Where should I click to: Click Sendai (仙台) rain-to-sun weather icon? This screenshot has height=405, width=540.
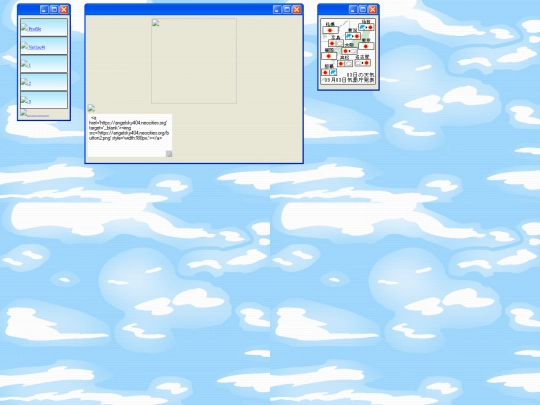click(366, 27)
